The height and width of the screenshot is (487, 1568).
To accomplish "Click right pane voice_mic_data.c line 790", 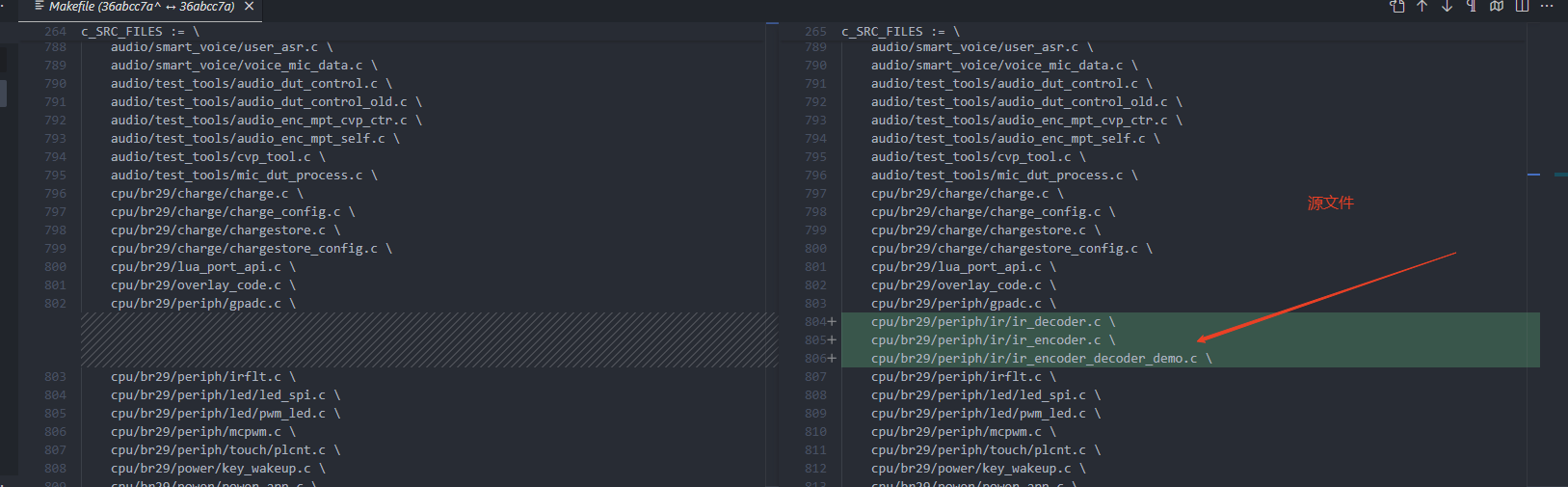I will coord(1004,66).
